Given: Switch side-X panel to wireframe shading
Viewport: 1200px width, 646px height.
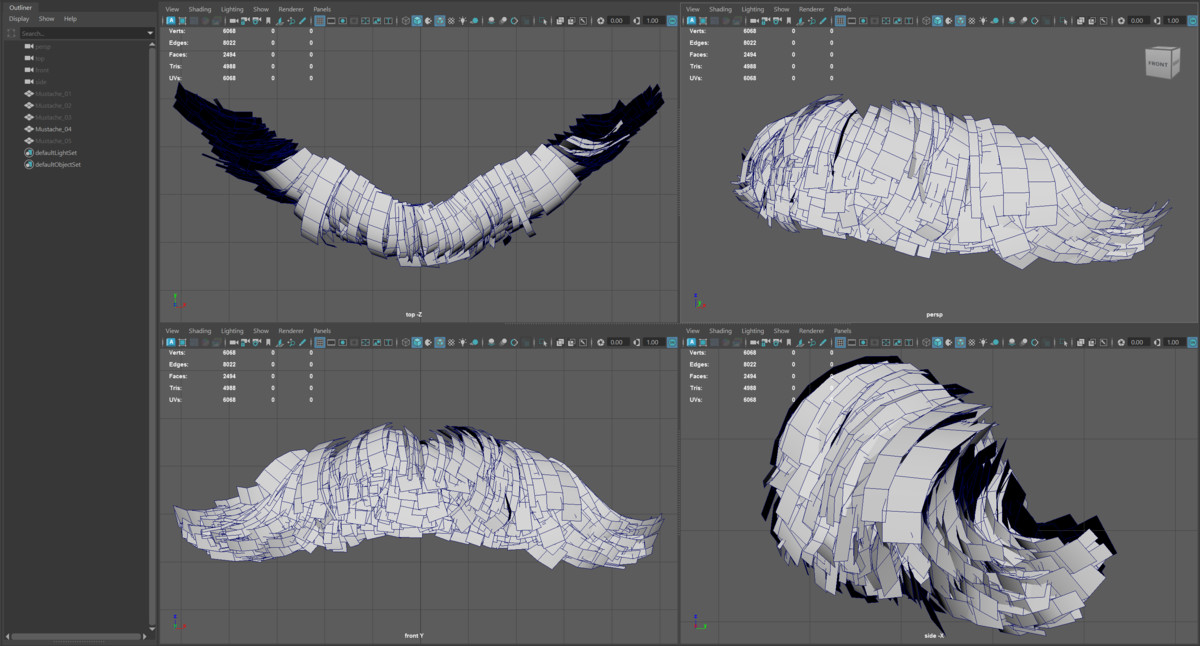Looking at the screenshot, I should click(926, 342).
